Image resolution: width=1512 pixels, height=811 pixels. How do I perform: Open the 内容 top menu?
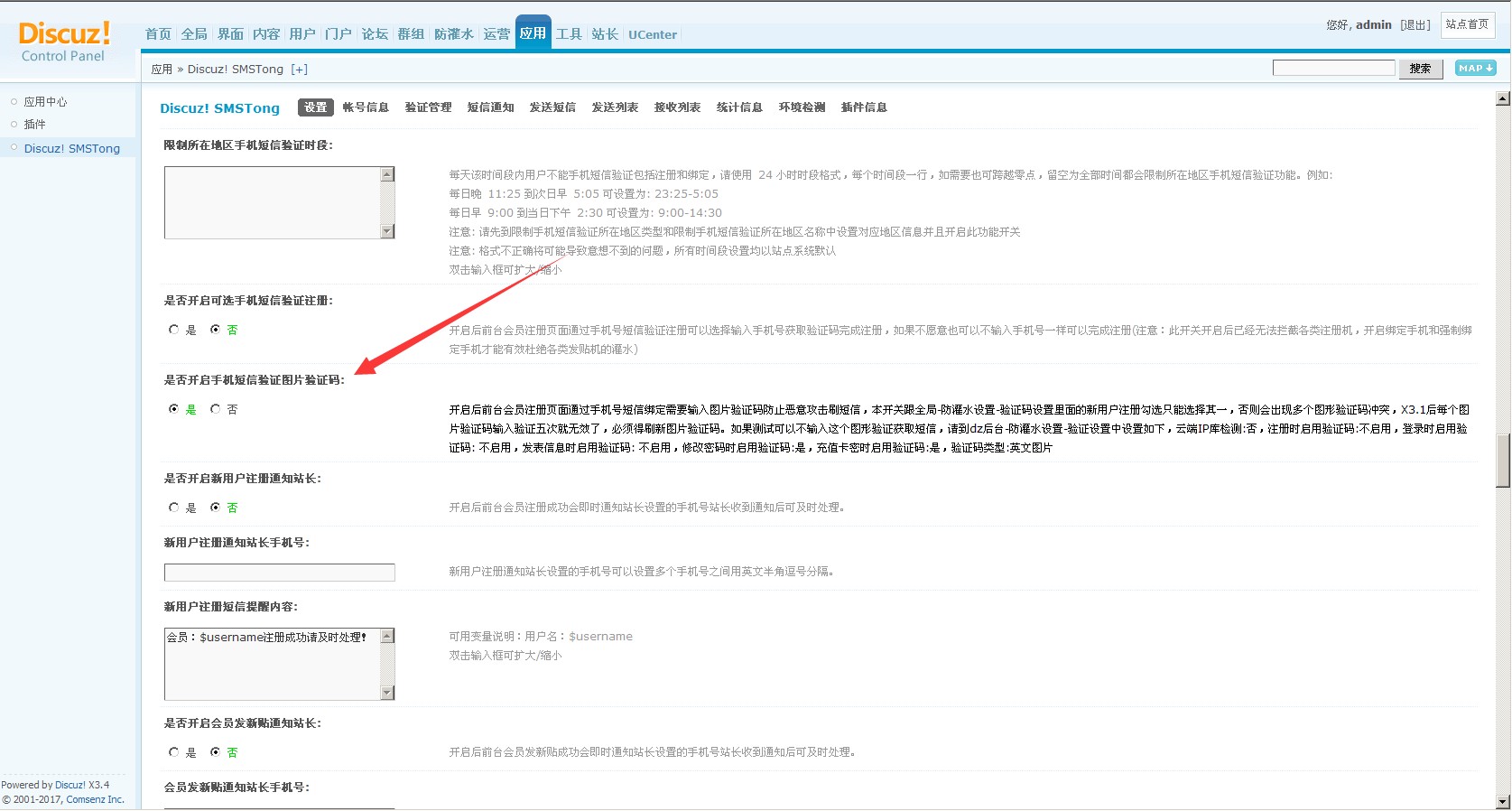pos(266,34)
